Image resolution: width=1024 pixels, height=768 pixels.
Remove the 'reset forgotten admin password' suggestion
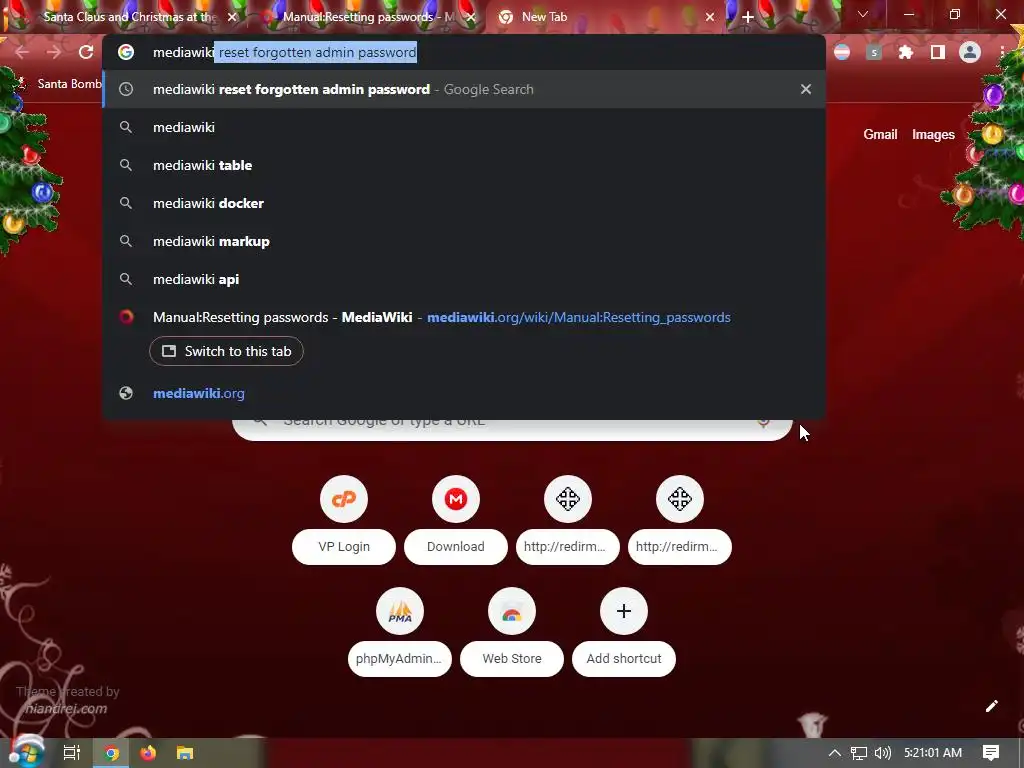(x=806, y=89)
